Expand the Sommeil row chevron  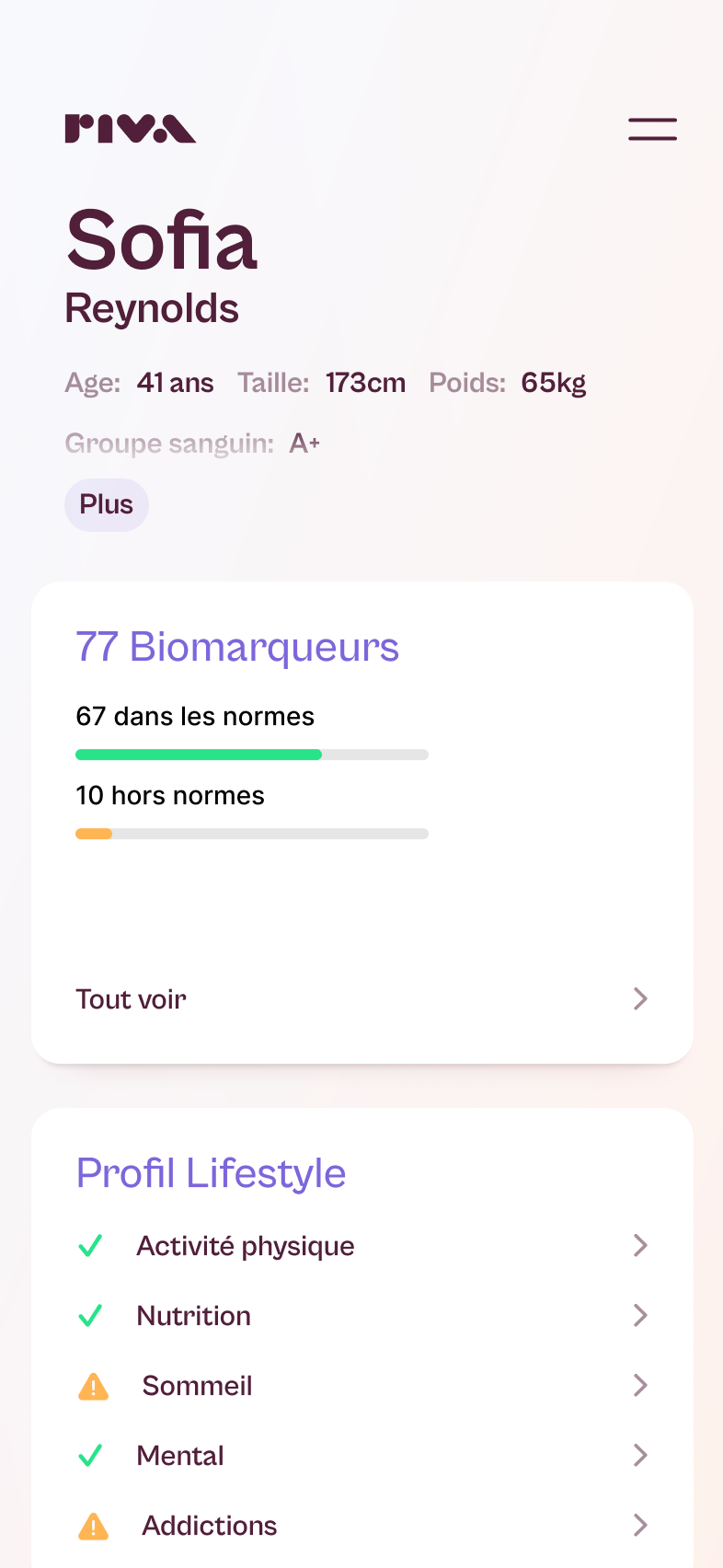(x=640, y=1385)
